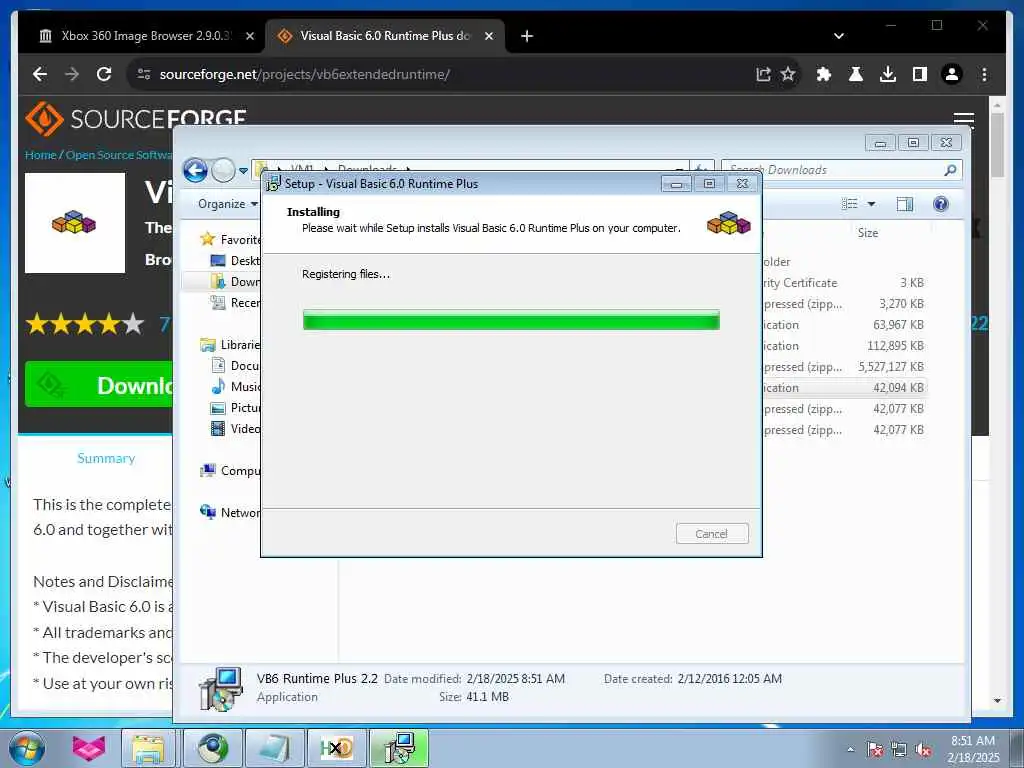Change view icon in Explorer toolbar
The width and height of the screenshot is (1024, 768).
pos(850,204)
